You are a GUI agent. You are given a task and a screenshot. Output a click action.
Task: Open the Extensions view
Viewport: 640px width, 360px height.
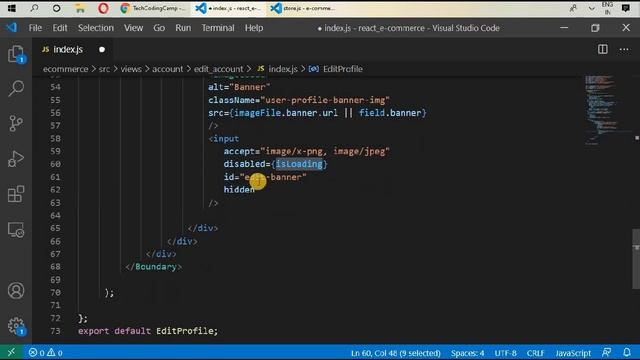point(16,194)
